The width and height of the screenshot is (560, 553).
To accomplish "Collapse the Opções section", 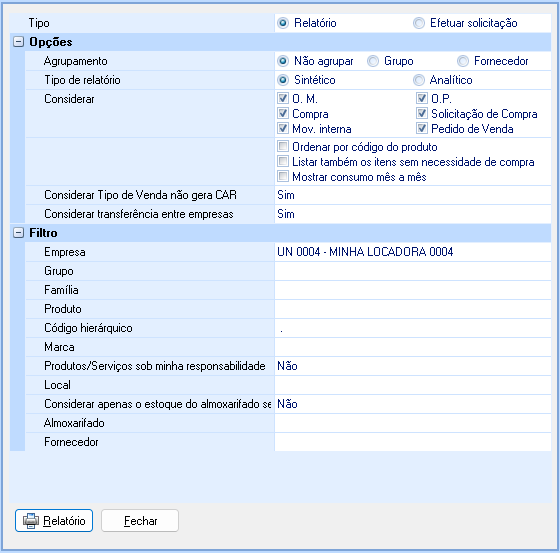I will click(18, 42).
